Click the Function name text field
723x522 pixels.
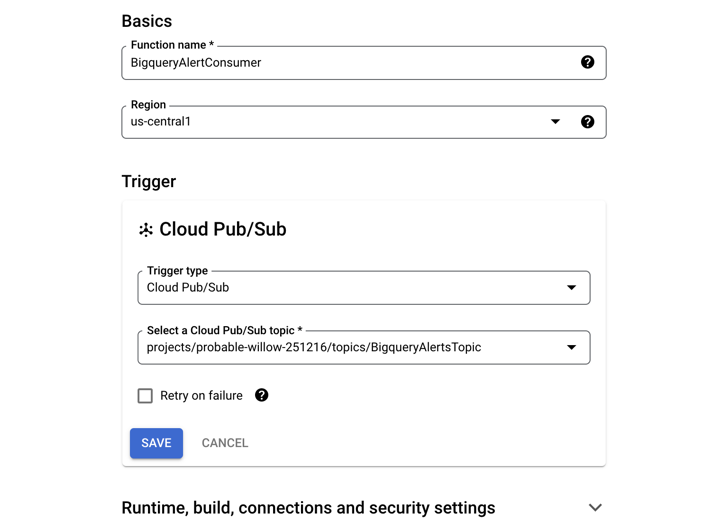(350, 63)
